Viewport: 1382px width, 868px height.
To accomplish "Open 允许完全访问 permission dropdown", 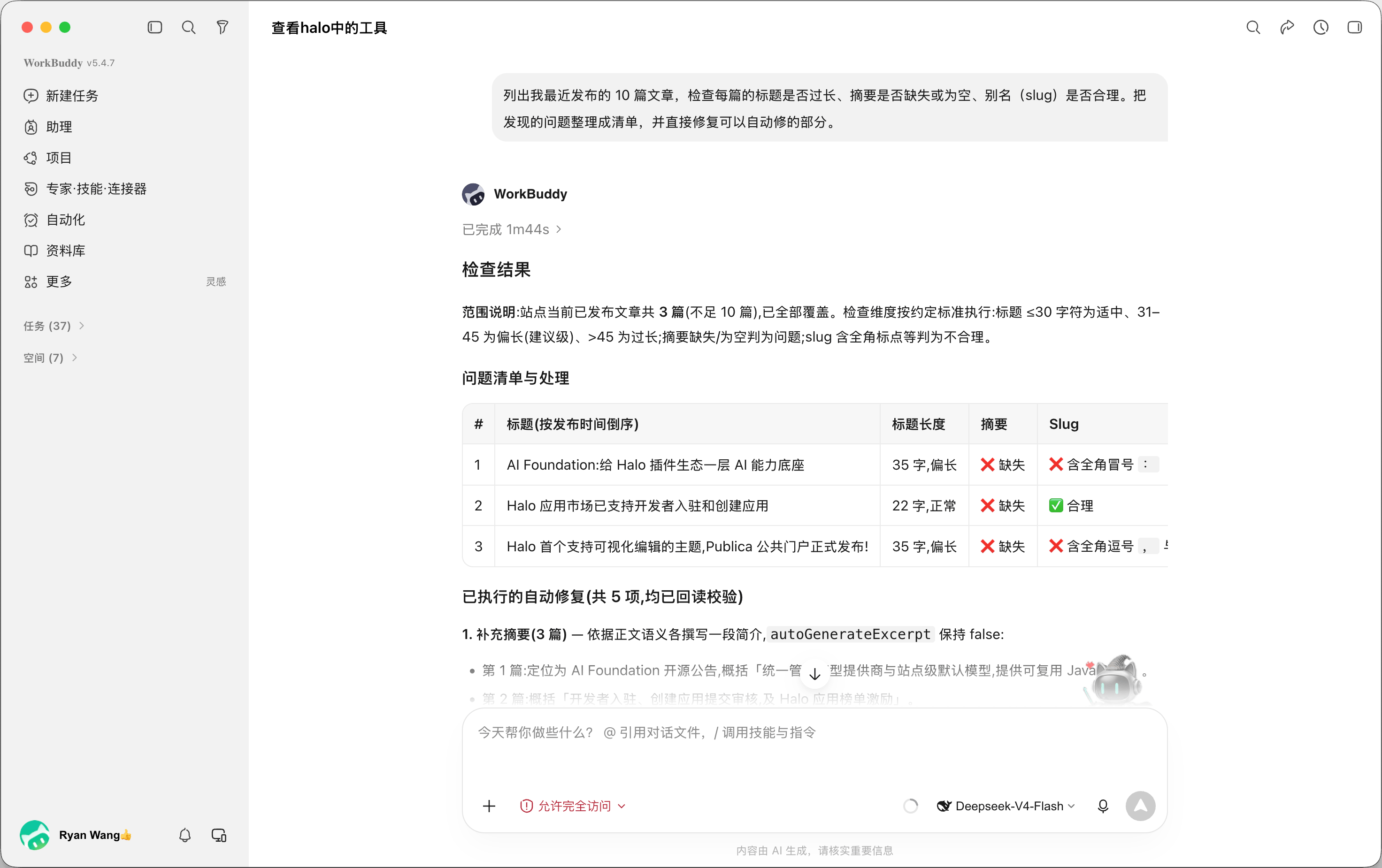I will click(x=572, y=806).
